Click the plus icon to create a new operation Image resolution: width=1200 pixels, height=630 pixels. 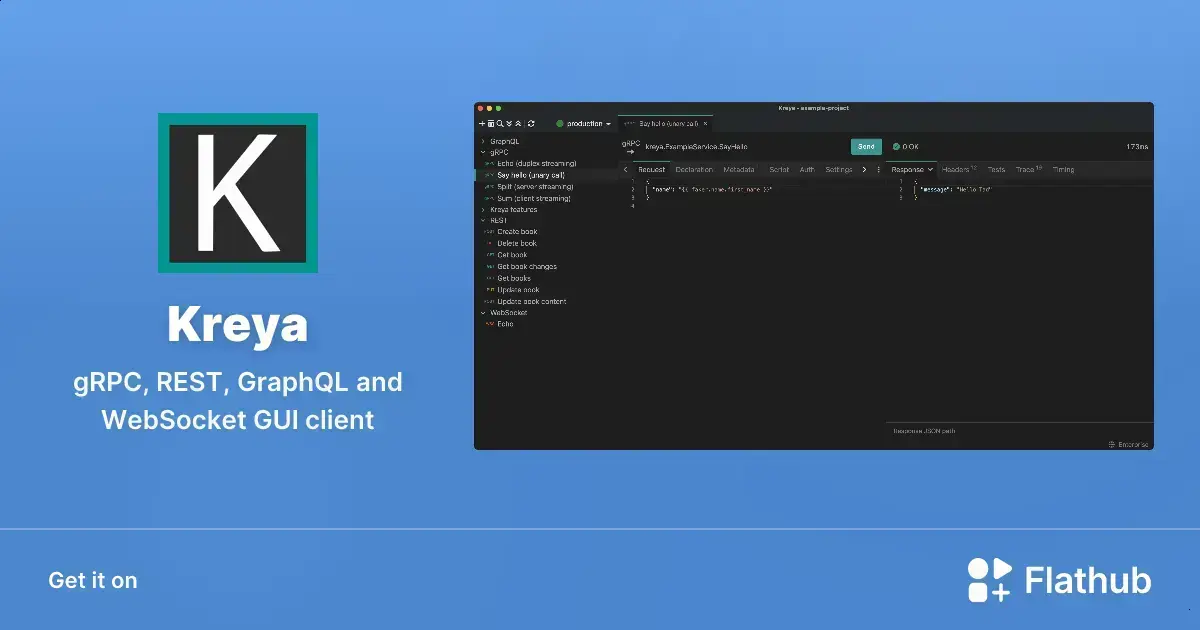click(481, 124)
